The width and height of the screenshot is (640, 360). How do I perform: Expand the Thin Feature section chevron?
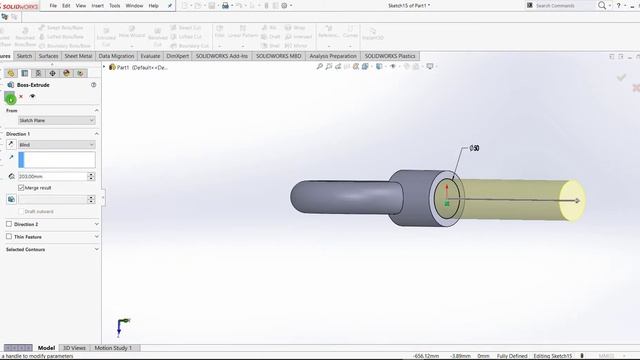point(96,236)
